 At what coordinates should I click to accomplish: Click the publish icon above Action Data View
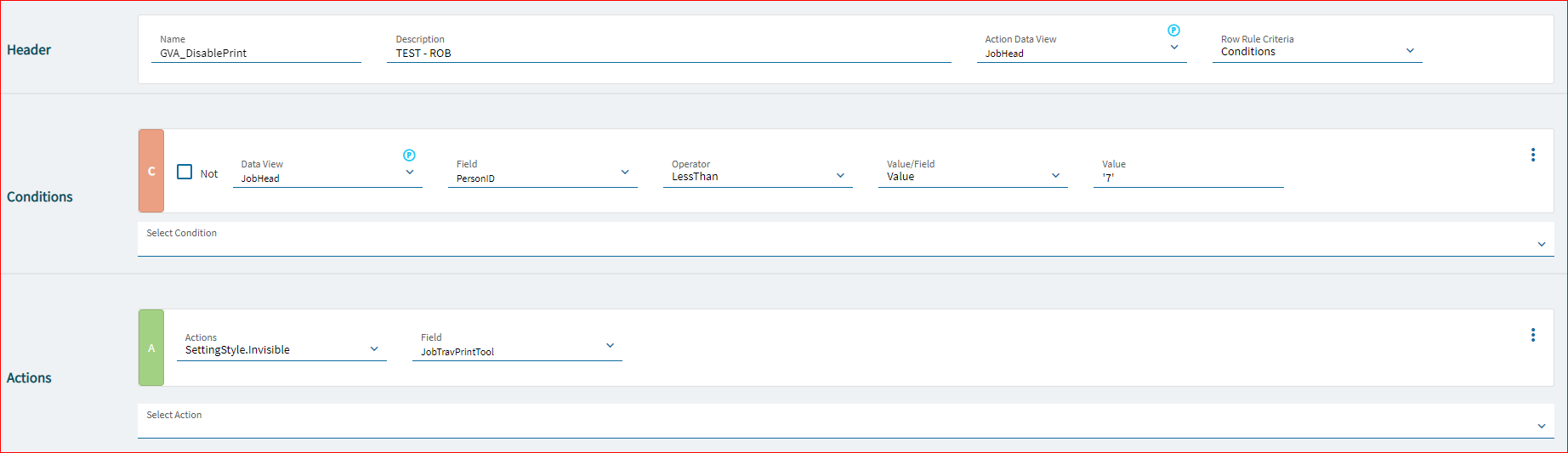(x=1173, y=31)
